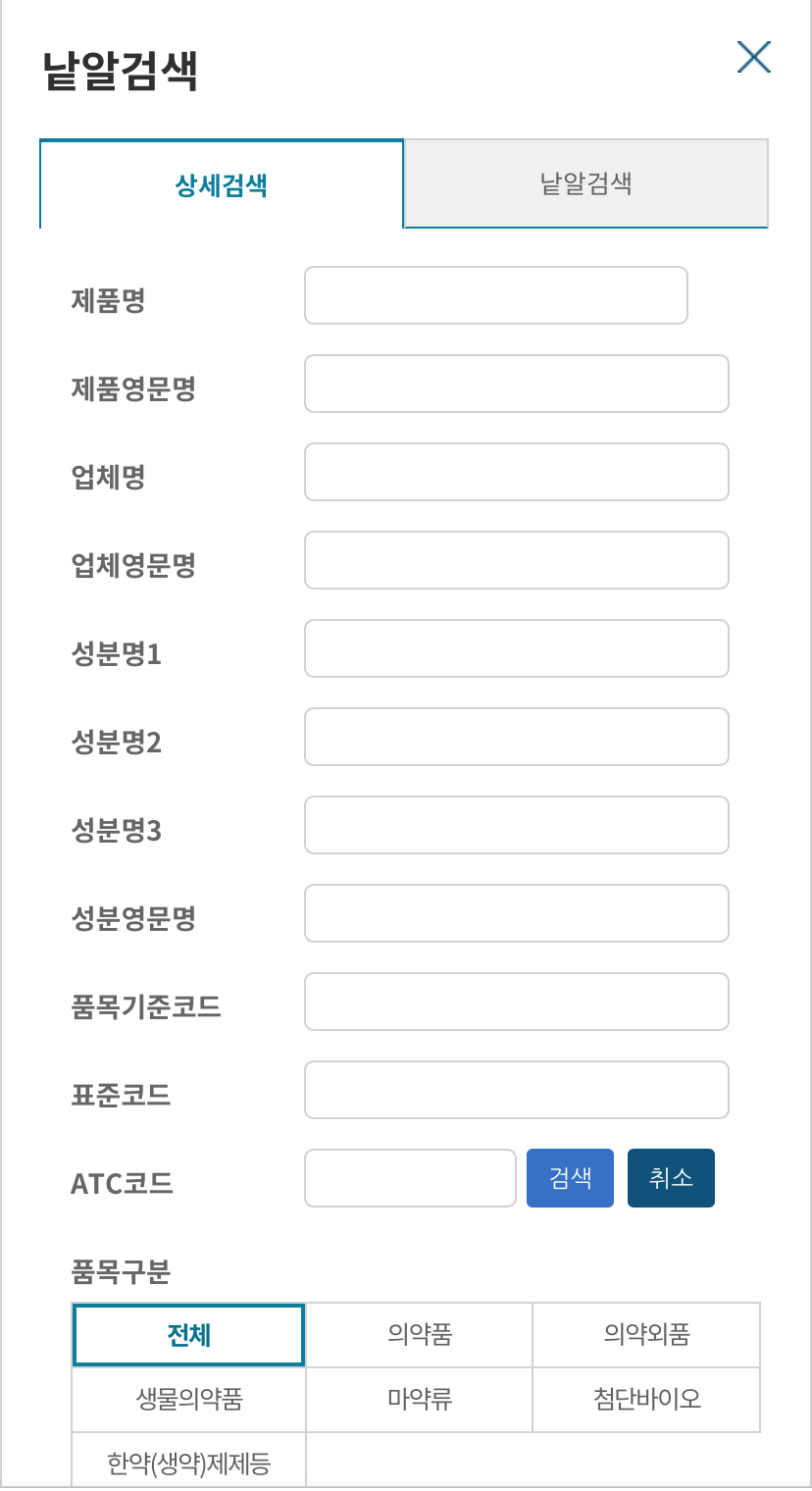This screenshot has width=812, height=1491.
Task: Select 의약외품 category
Action: pyautogui.click(x=645, y=1334)
